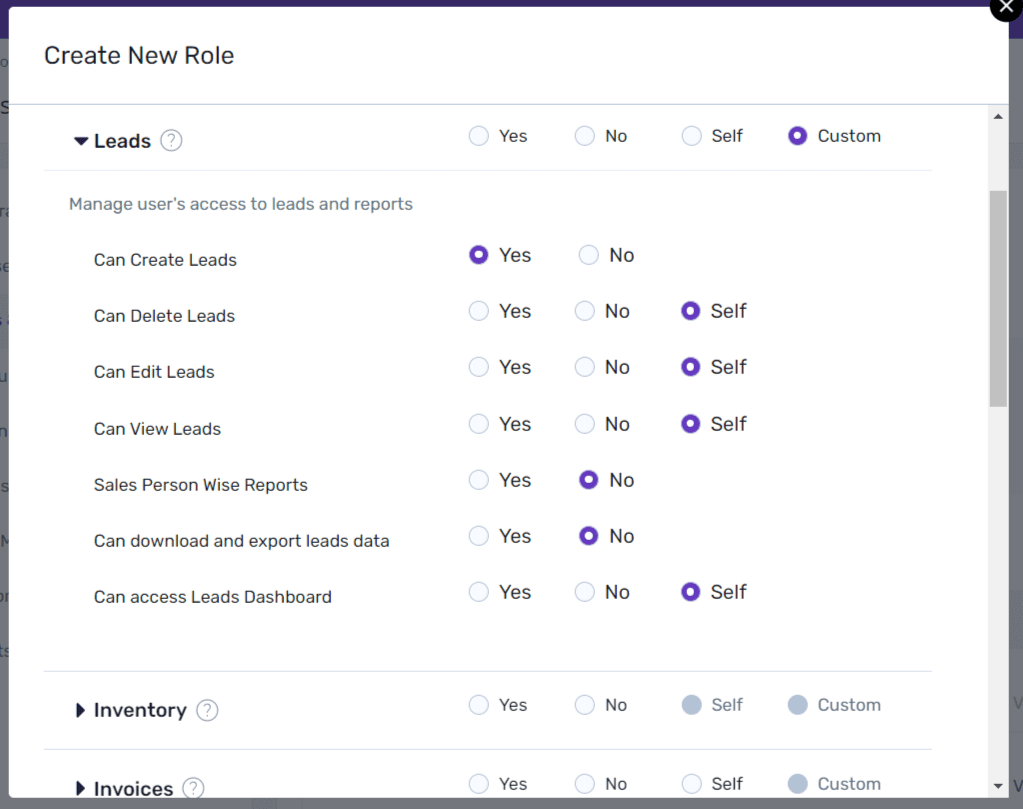1023x809 pixels.
Task: Set Leads section permission to Self
Action: (x=692, y=136)
